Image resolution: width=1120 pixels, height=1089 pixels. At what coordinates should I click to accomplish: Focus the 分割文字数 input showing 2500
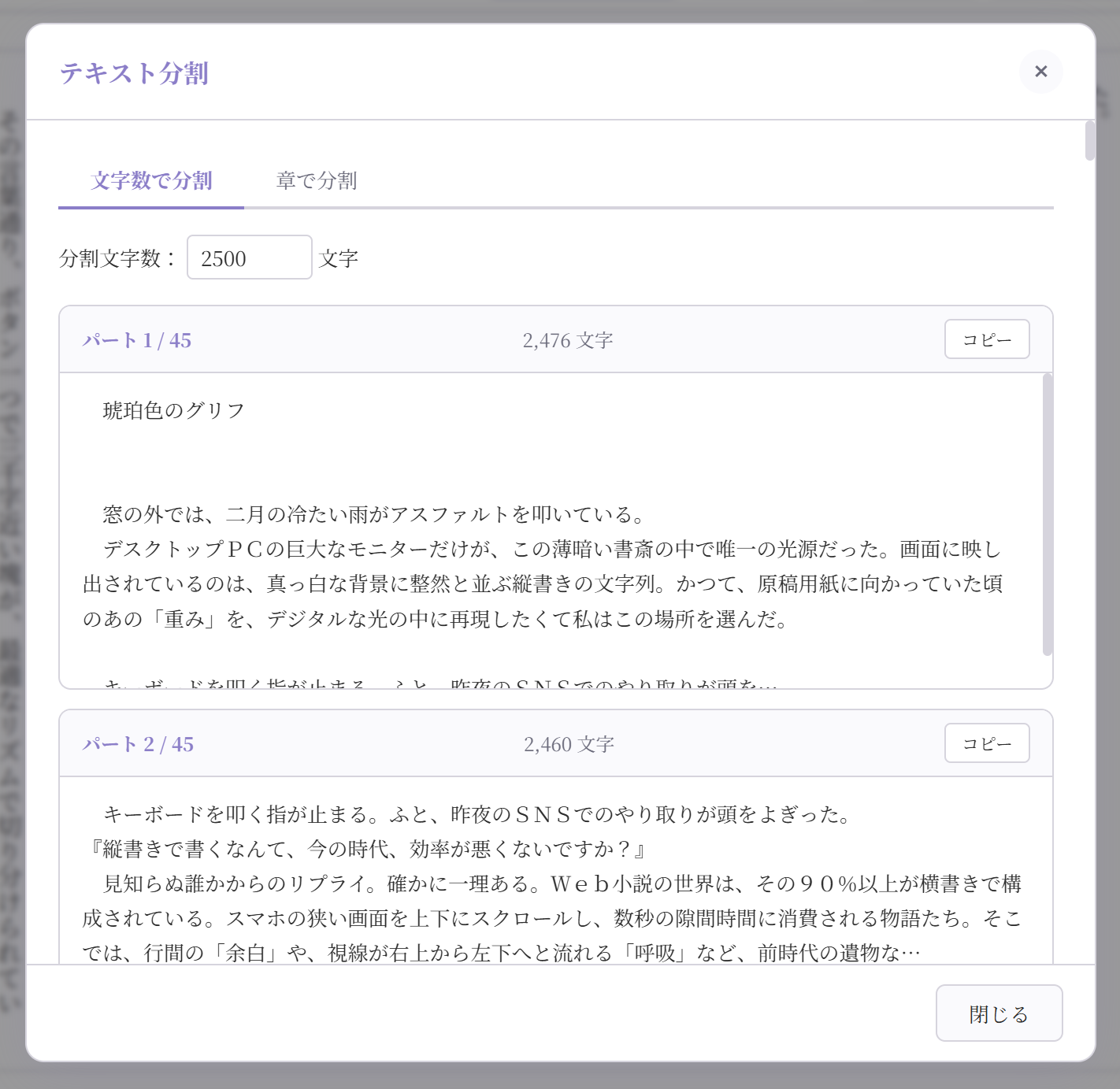pos(249,257)
